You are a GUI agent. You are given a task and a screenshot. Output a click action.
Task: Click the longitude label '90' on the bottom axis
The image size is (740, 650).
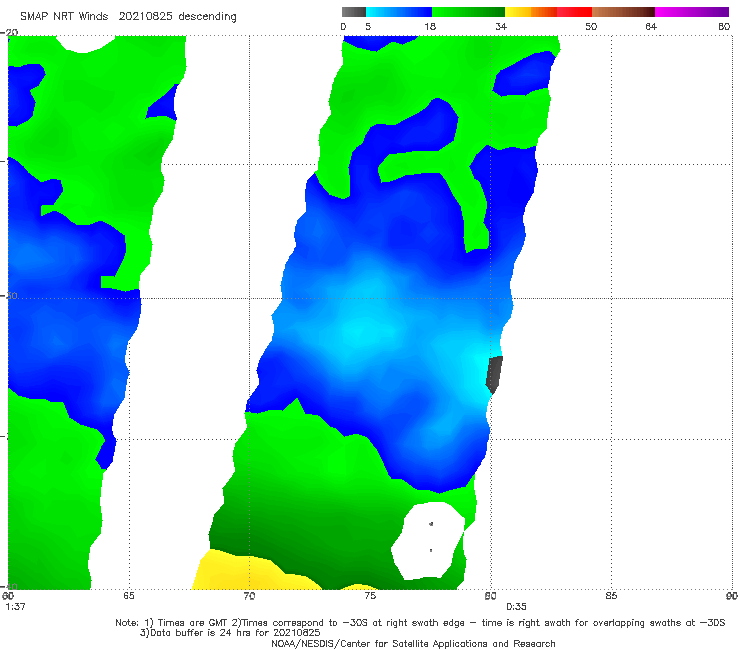point(732,596)
